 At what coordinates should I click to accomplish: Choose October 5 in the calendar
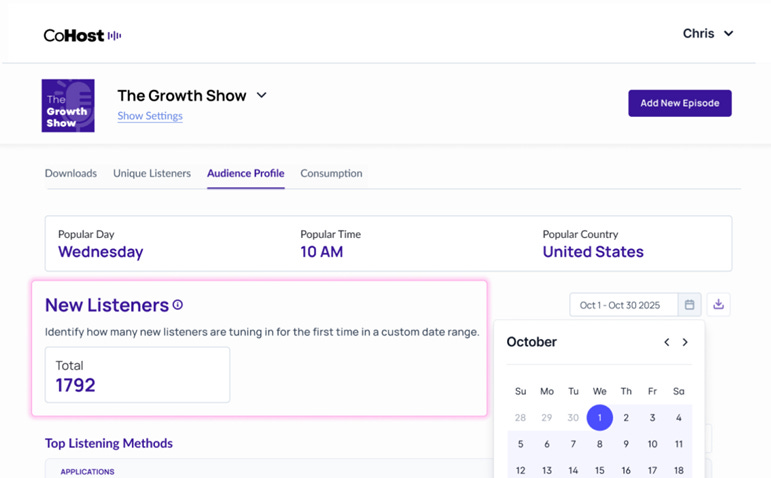(x=520, y=444)
